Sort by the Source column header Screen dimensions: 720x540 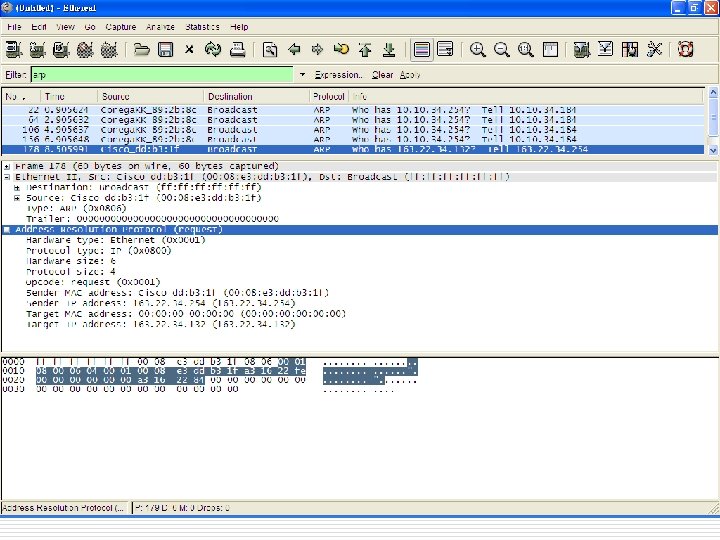click(150, 96)
